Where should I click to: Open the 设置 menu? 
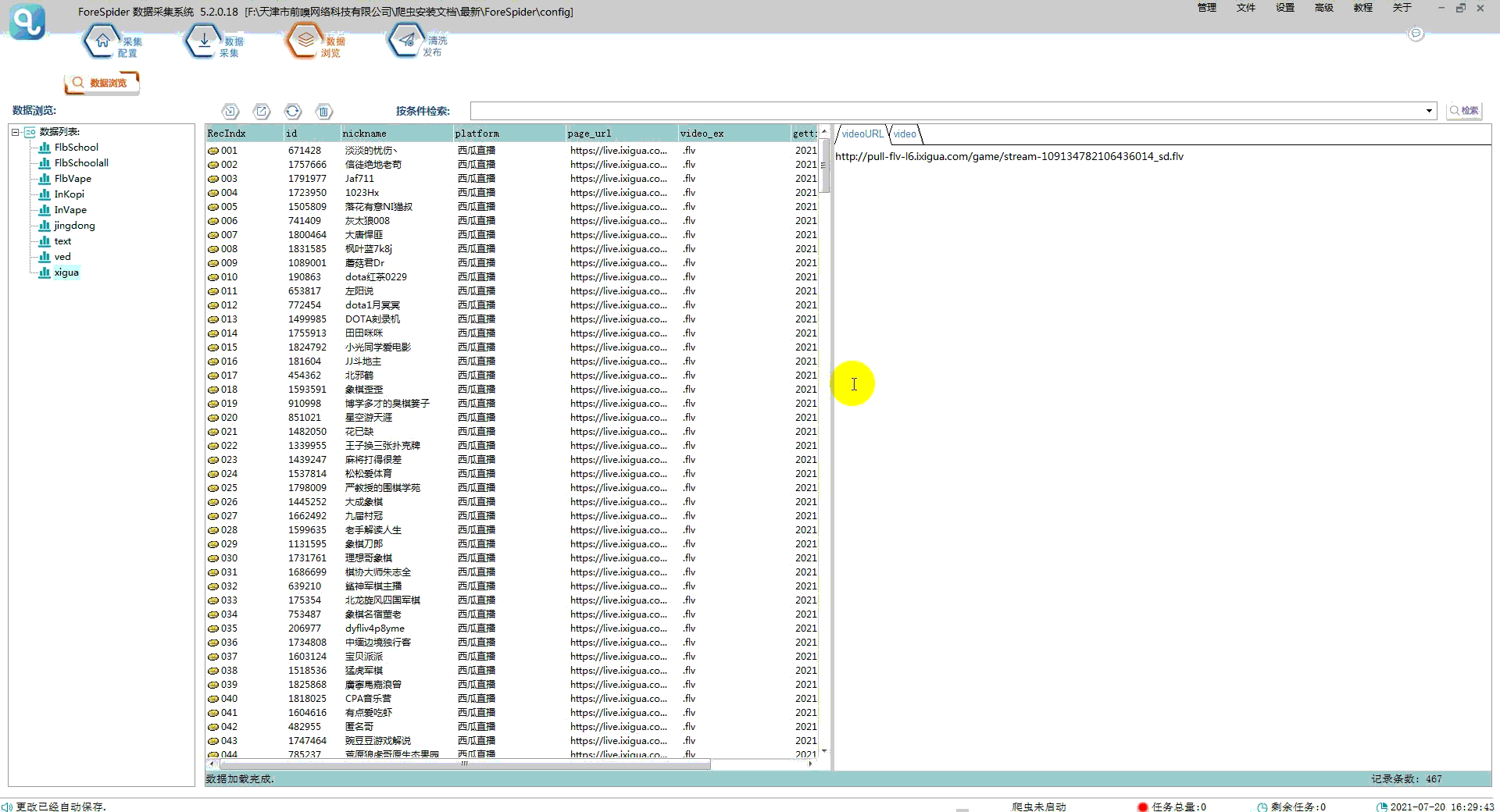(x=1285, y=8)
